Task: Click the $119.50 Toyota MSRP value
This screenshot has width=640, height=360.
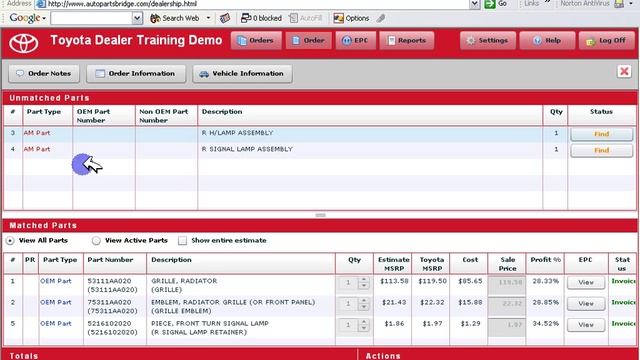Action: pyautogui.click(x=432, y=281)
